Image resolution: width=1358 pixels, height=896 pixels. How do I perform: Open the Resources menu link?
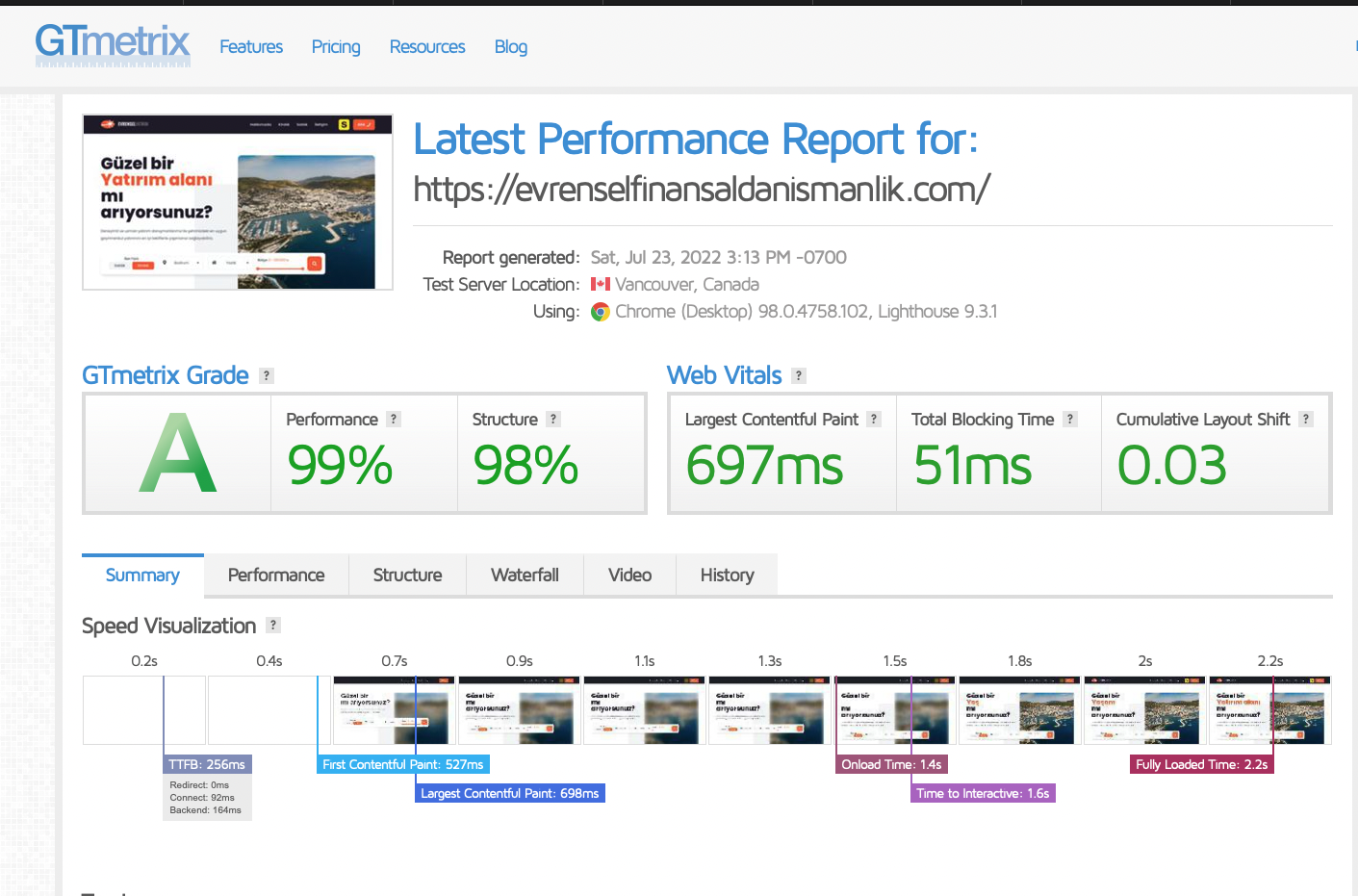click(x=427, y=46)
